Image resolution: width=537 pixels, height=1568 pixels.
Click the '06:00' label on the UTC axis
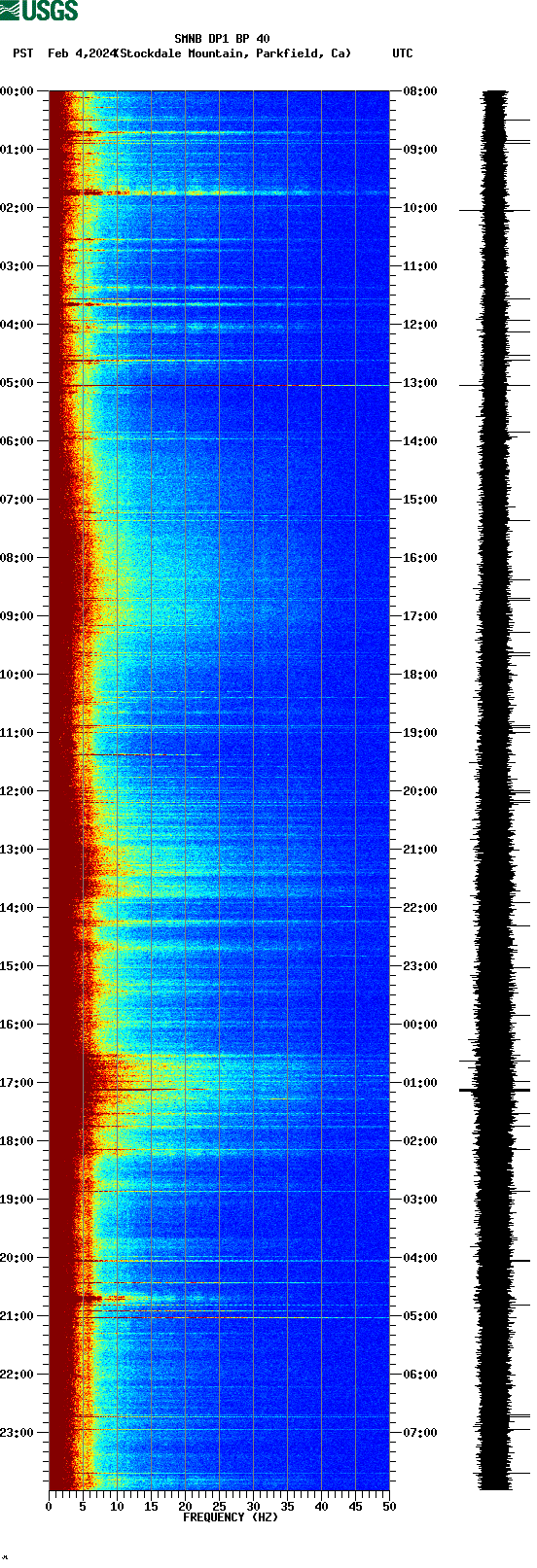point(420,1375)
